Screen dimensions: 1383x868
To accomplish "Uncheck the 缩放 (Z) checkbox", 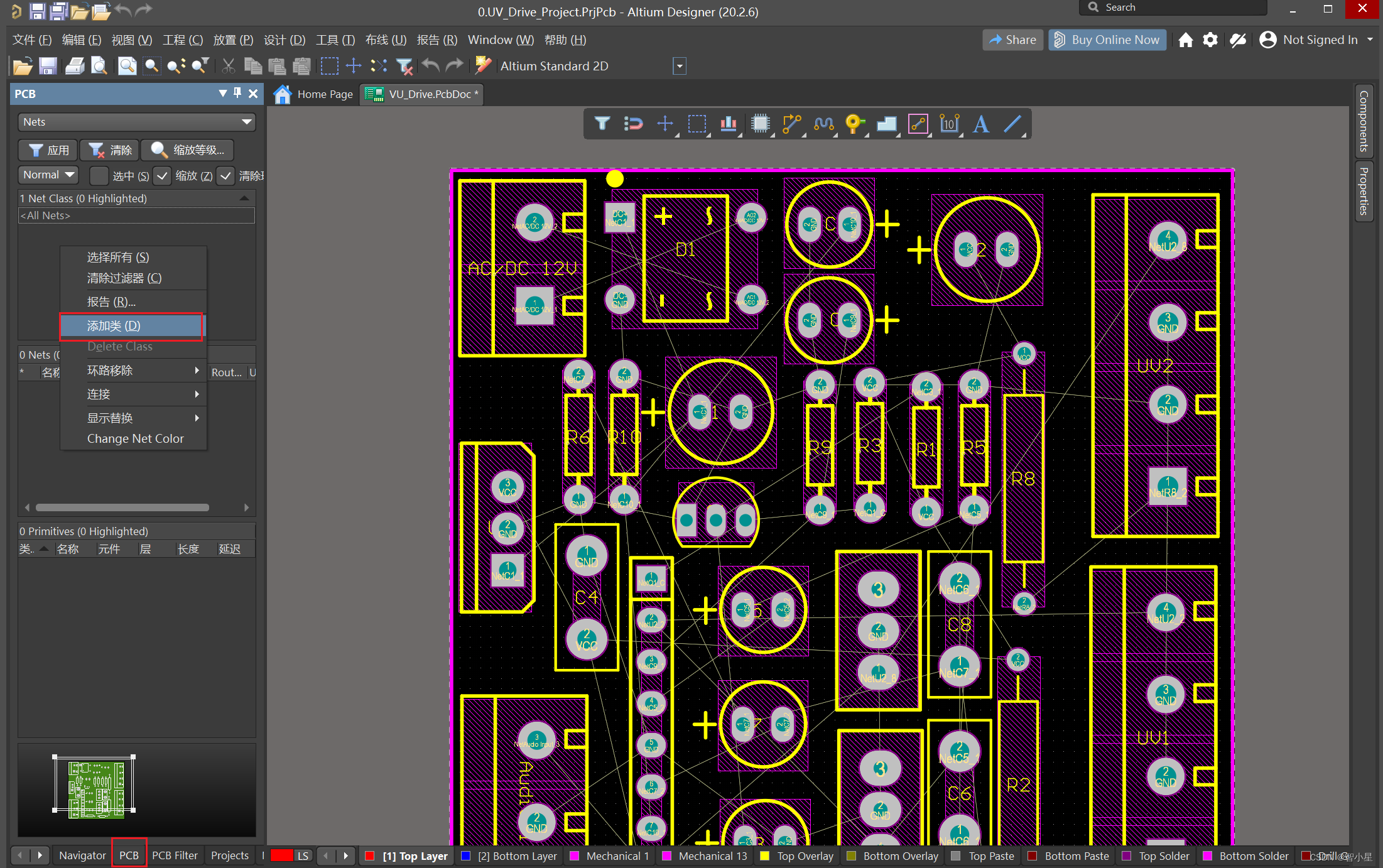I will coord(162,176).
